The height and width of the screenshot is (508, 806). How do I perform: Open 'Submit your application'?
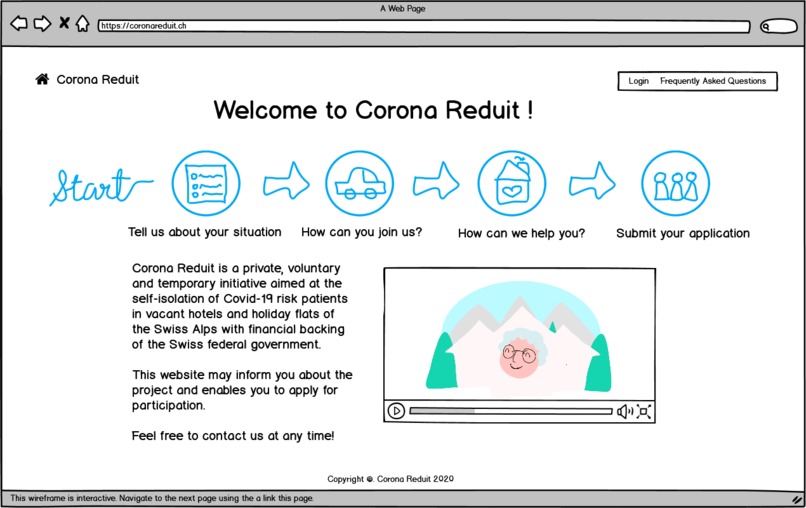[x=683, y=233]
